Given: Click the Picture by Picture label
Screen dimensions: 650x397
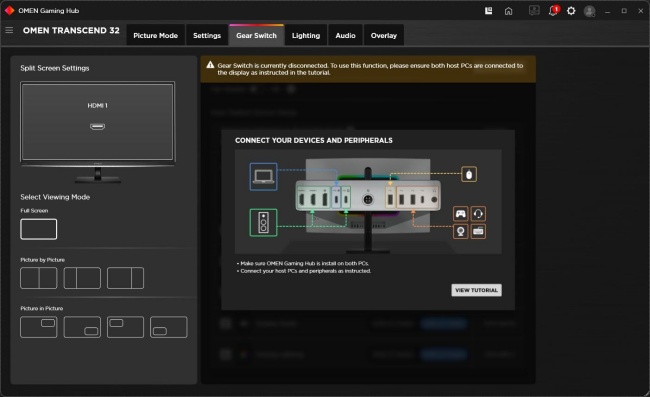Looking at the screenshot, I should coord(42,260).
